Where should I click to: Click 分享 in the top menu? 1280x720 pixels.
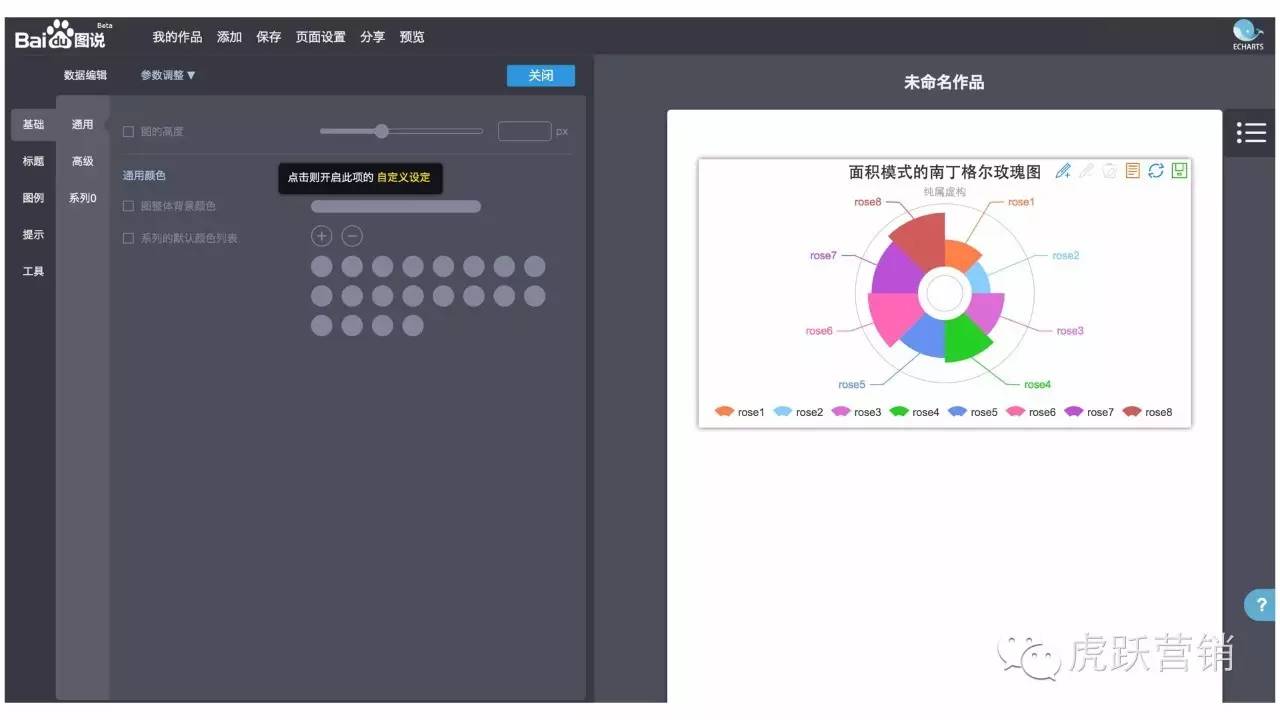pos(372,37)
